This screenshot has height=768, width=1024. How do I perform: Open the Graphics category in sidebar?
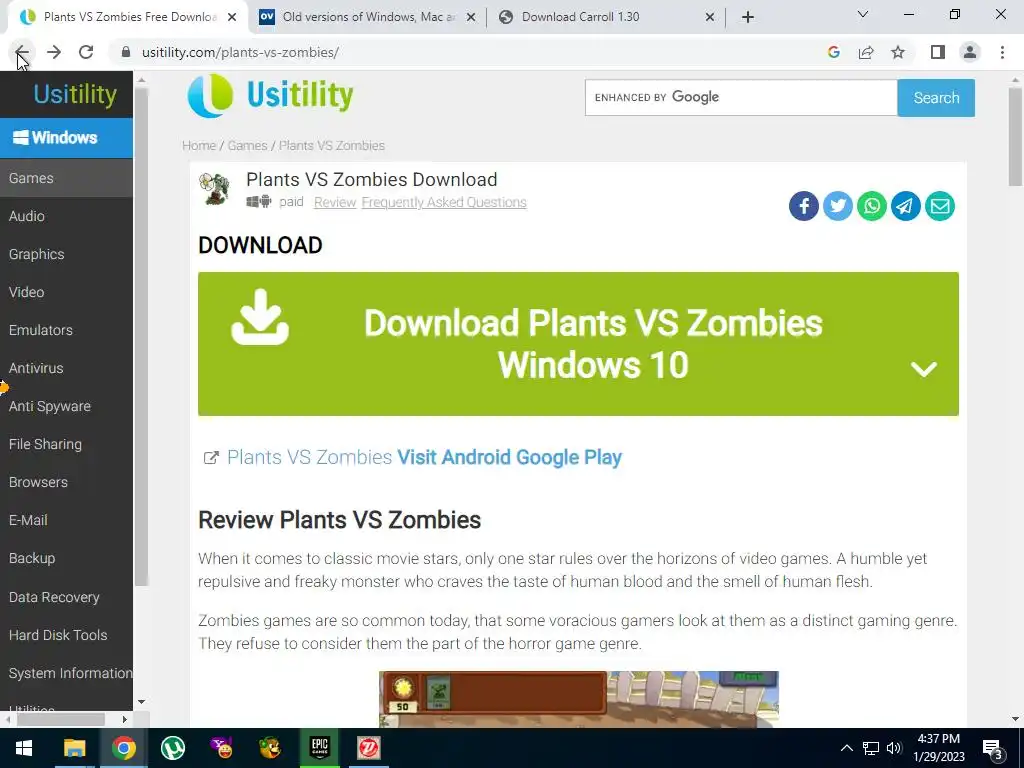pyautogui.click(x=66, y=254)
